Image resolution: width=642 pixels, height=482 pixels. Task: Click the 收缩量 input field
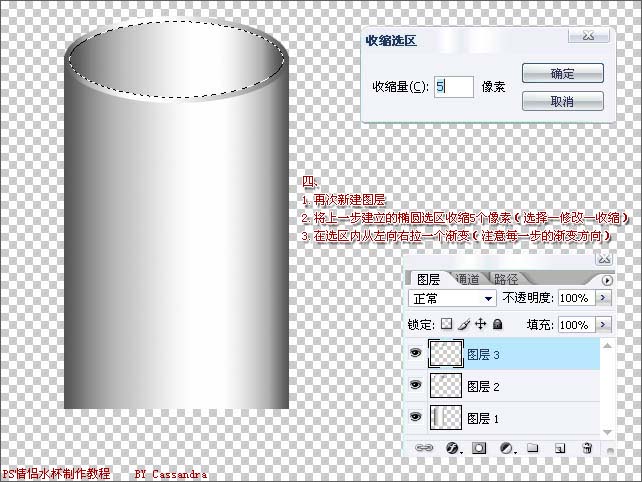coord(454,87)
